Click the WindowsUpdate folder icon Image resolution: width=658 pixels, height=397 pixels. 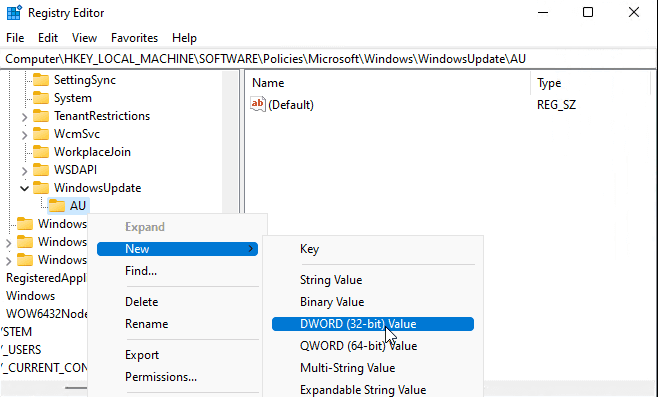click(x=41, y=188)
